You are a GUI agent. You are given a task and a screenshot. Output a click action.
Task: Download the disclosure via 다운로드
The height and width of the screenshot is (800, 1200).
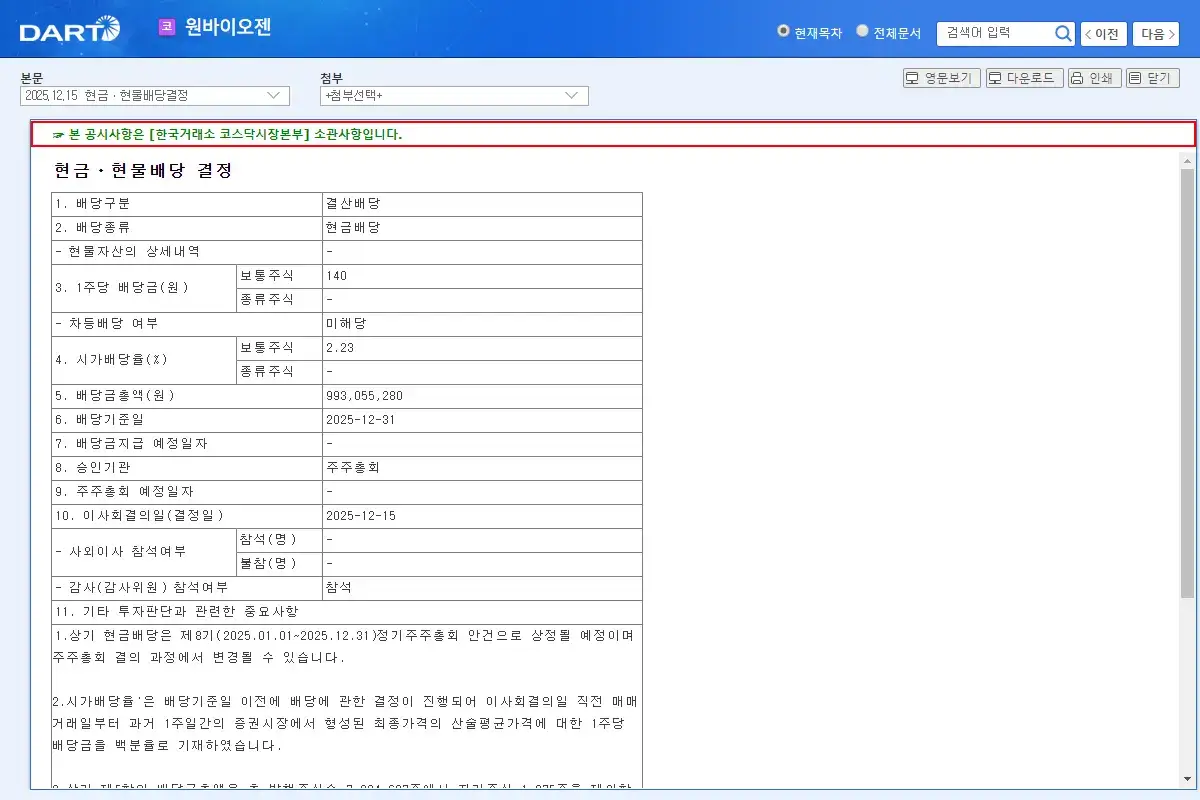1024,76
